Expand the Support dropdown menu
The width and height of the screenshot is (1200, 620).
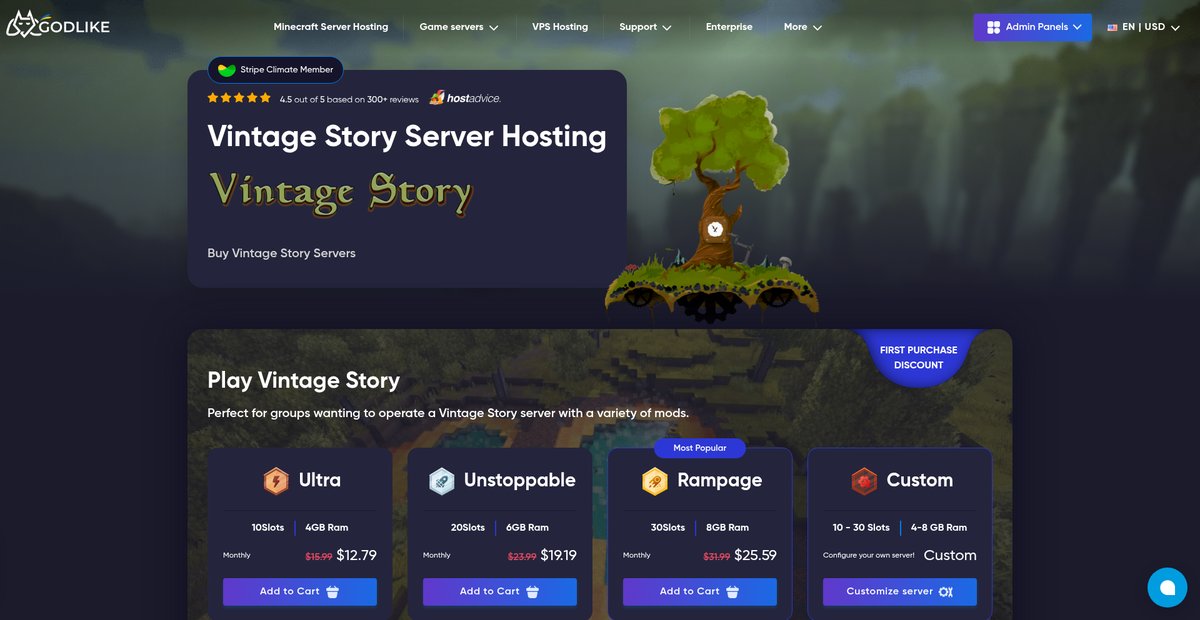[x=645, y=27]
